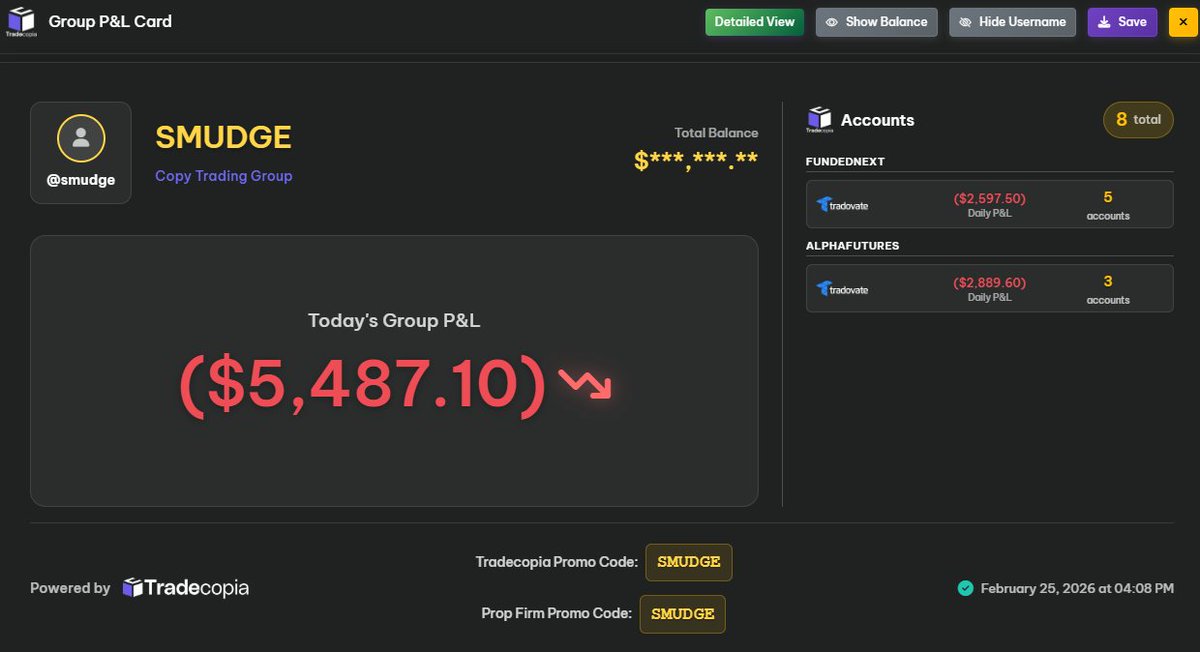
Task: Click the Tradecopia logo in the header
Action: (21, 21)
